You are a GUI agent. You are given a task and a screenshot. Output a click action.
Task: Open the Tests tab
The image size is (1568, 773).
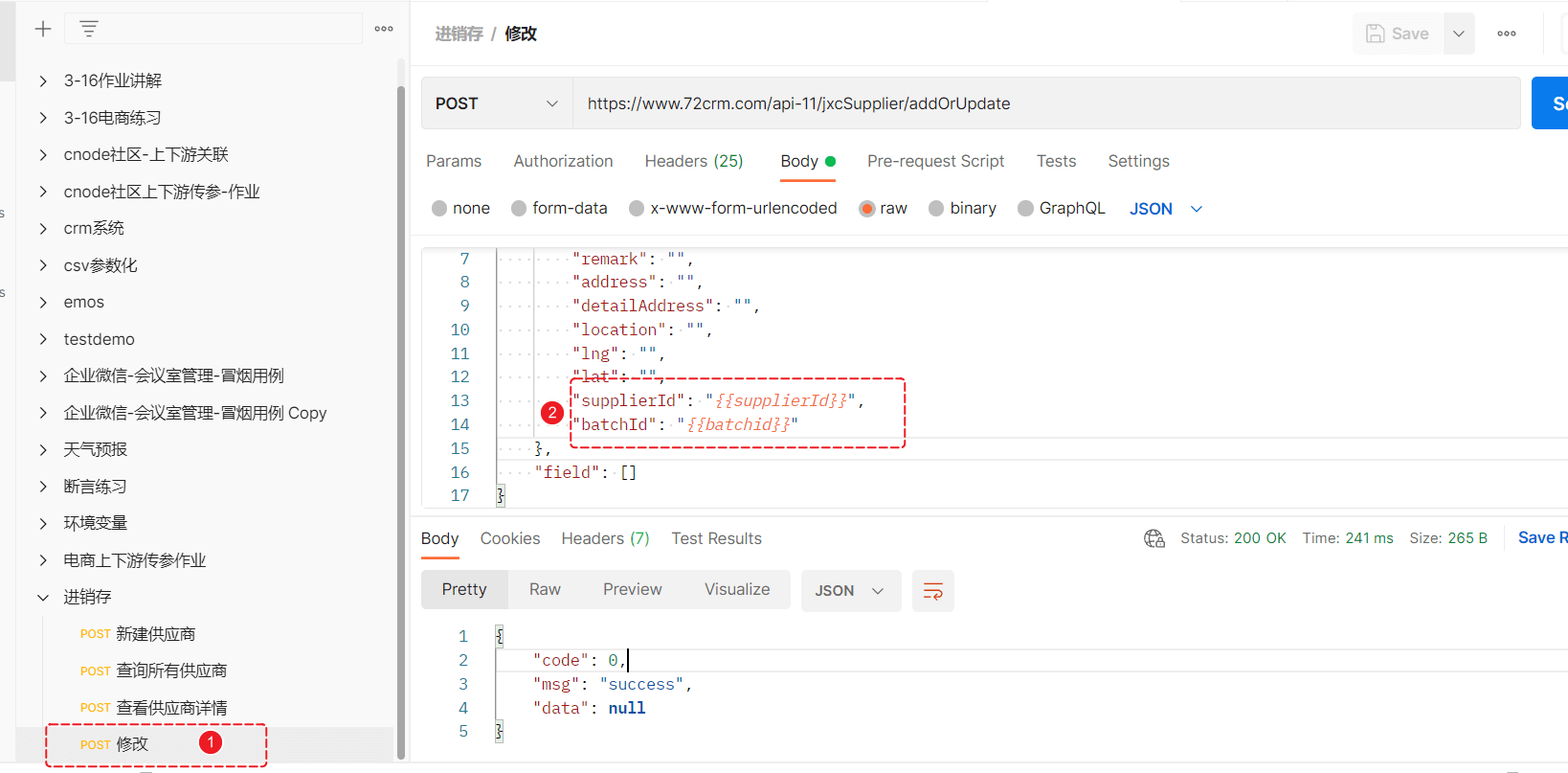pyautogui.click(x=1056, y=161)
